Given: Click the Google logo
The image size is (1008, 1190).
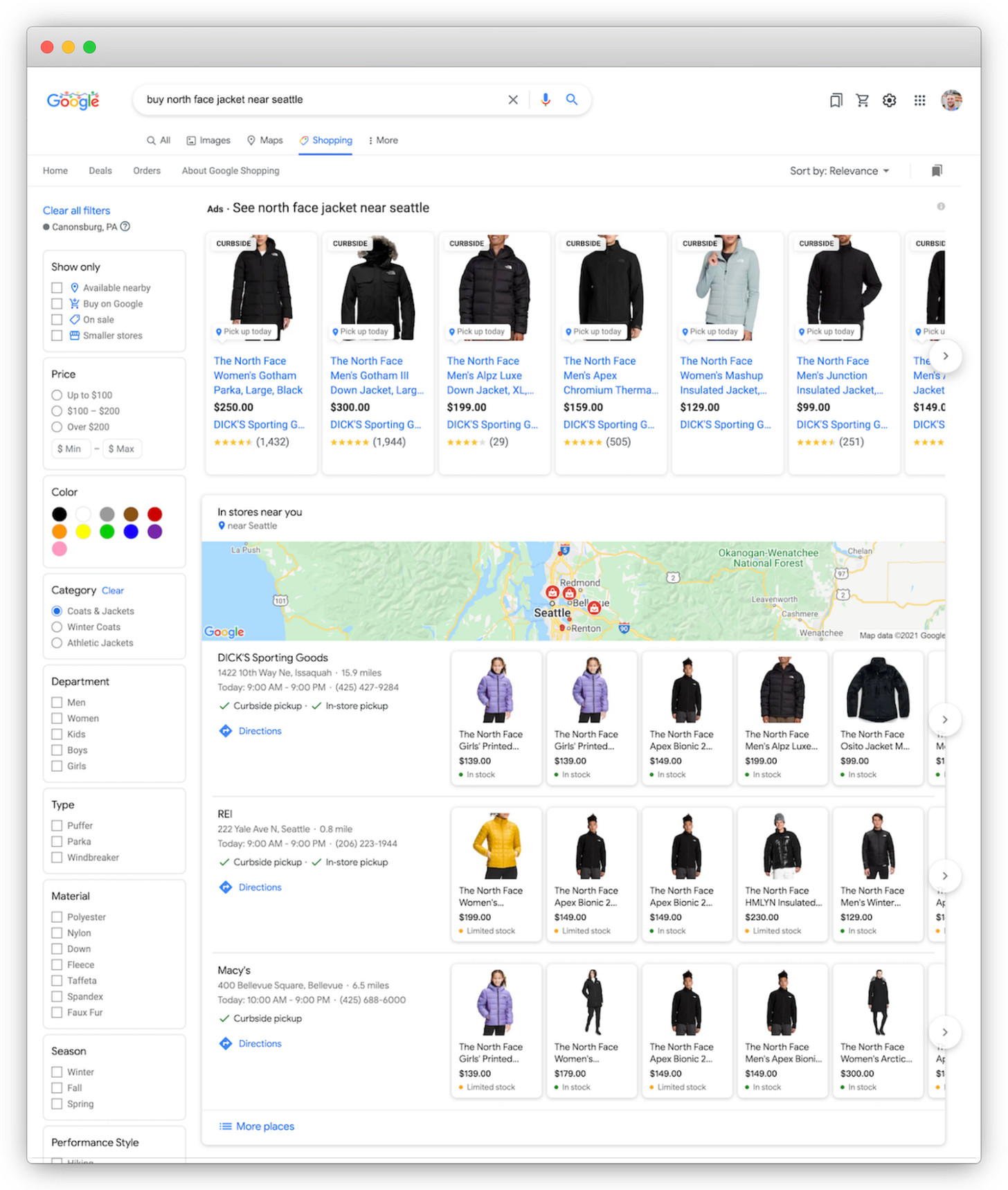Looking at the screenshot, I should 73,100.
